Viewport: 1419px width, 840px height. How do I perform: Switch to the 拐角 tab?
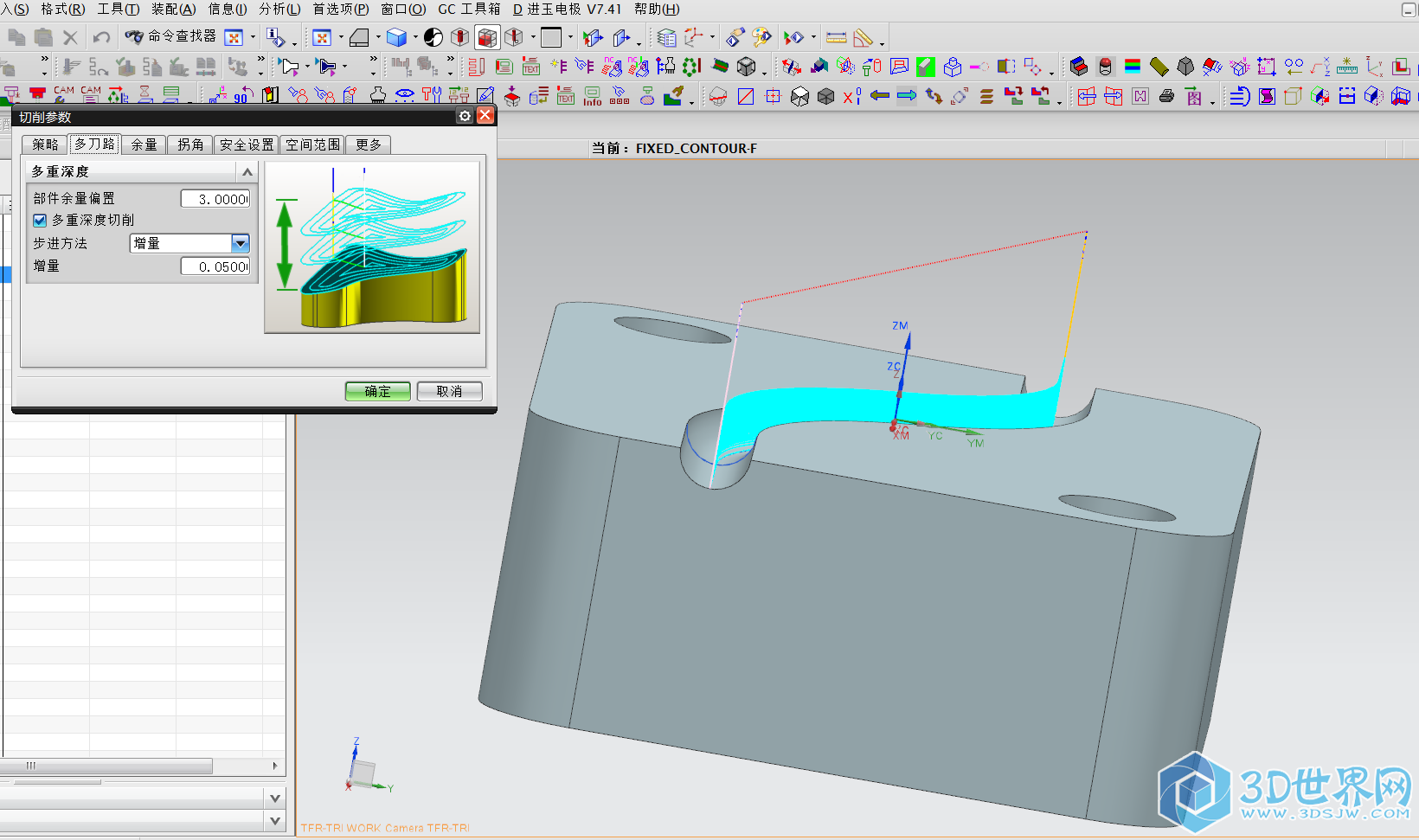coord(190,144)
